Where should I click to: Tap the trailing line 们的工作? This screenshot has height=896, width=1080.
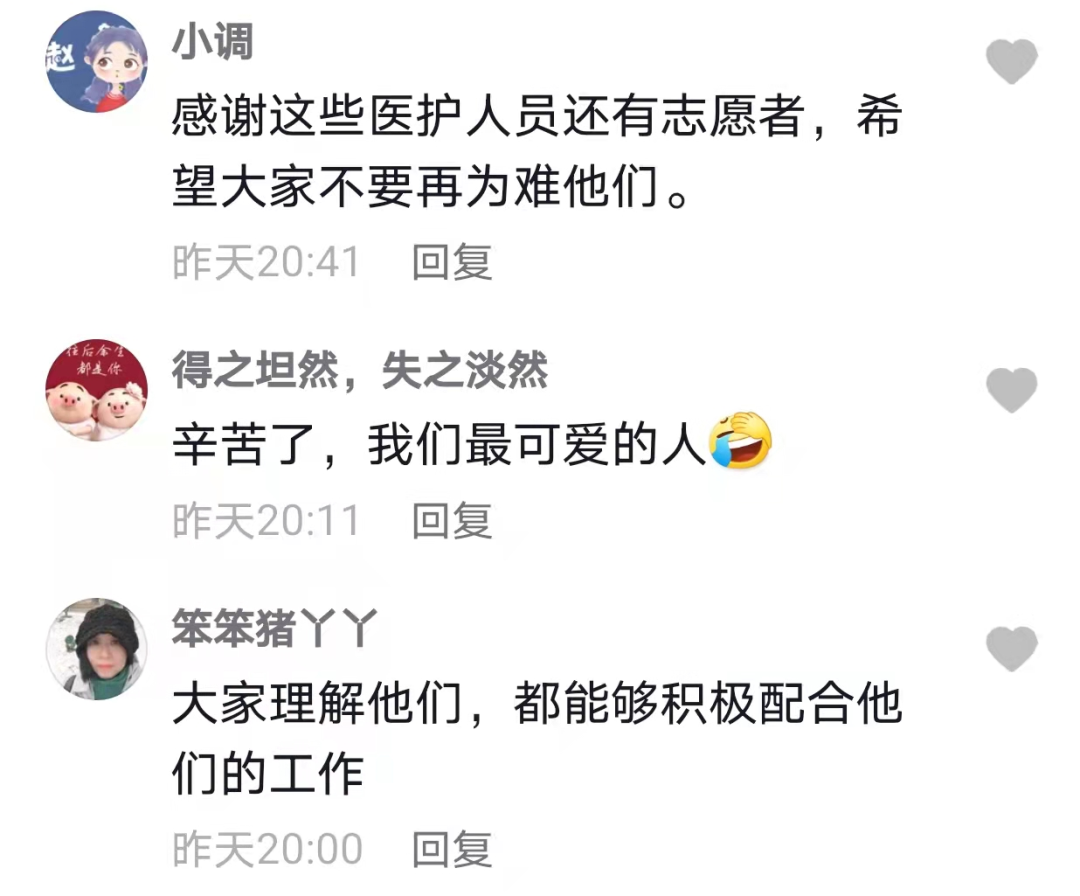(267, 773)
